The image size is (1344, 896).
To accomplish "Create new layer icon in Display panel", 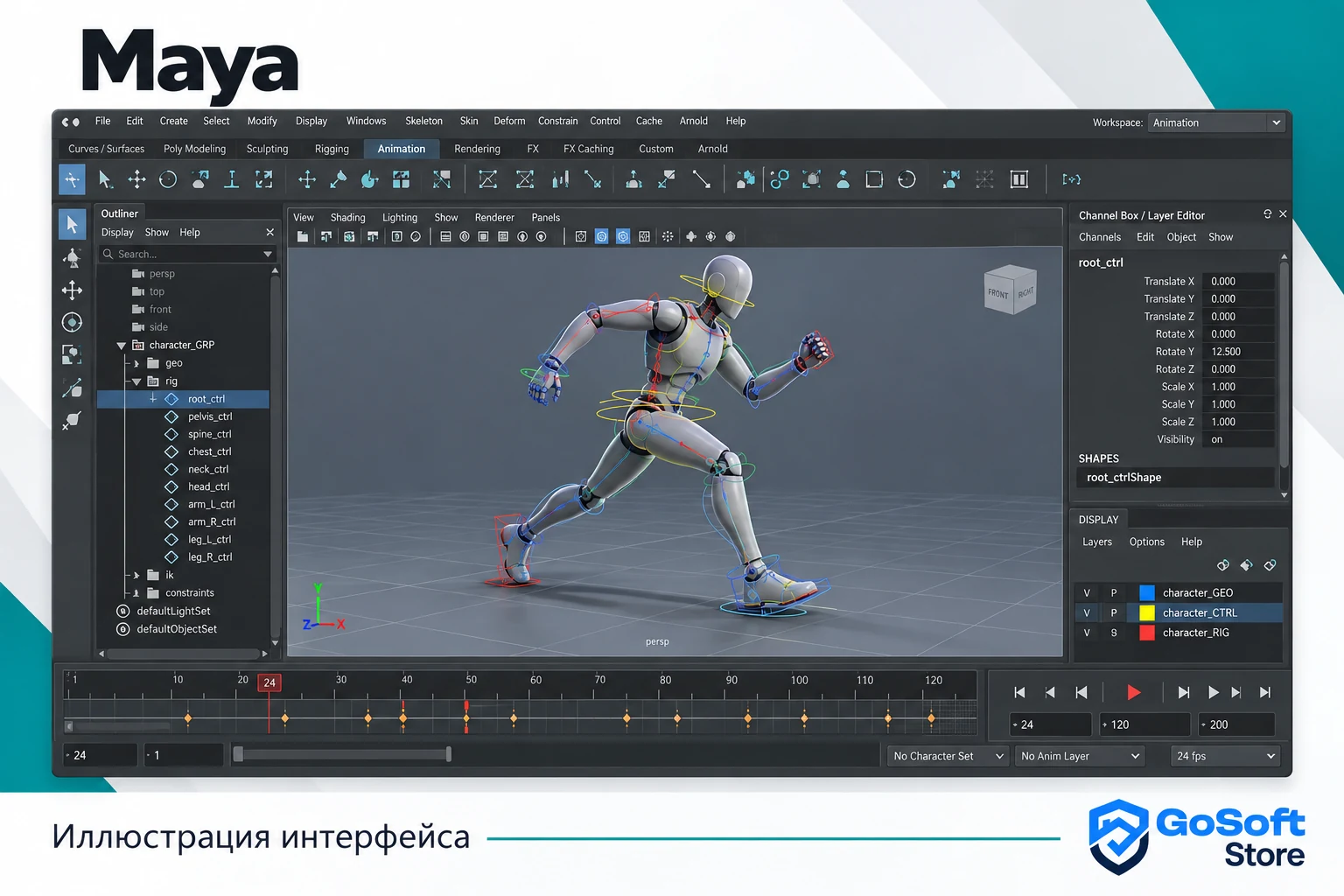I will 1270,565.
